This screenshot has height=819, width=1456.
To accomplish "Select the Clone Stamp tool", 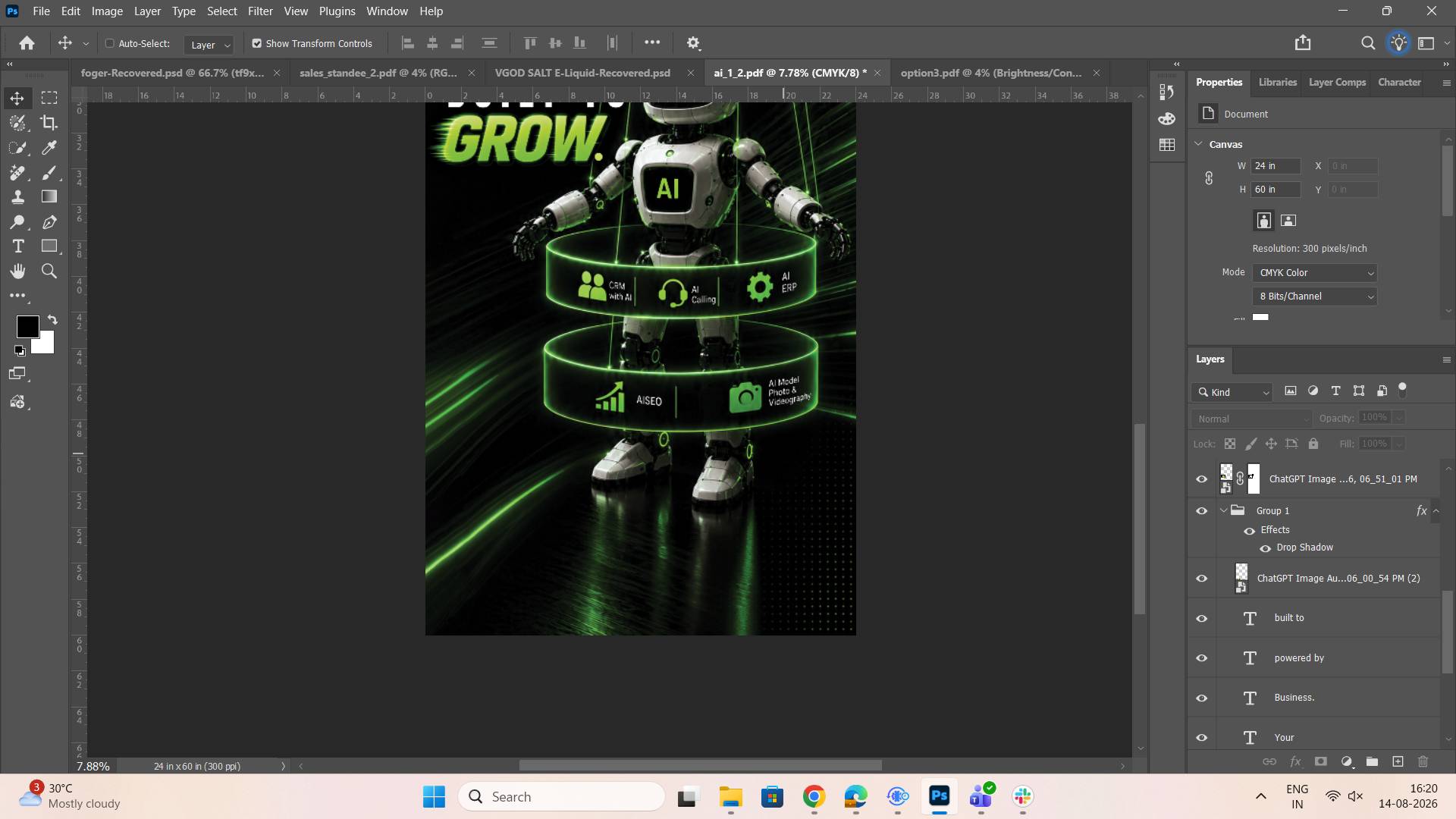I will (x=18, y=197).
